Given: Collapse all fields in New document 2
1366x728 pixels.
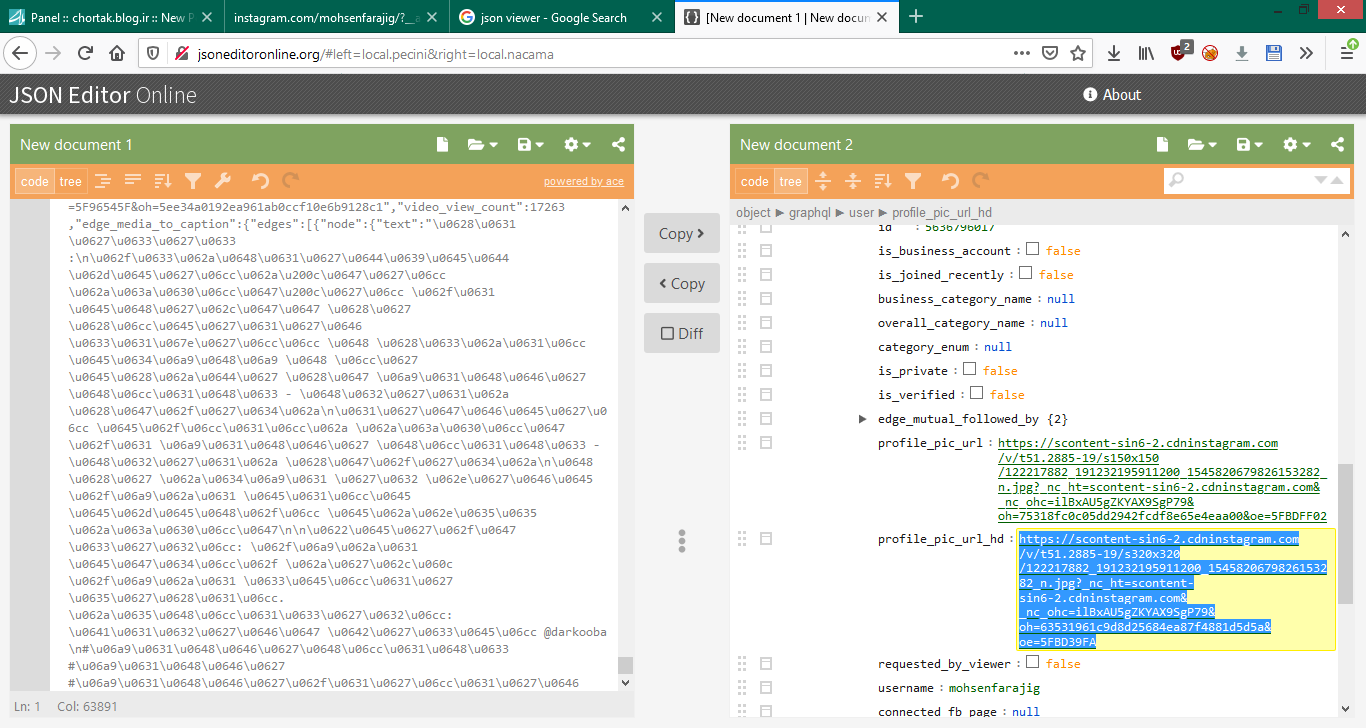Looking at the screenshot, I should click(x=853, y=181).
